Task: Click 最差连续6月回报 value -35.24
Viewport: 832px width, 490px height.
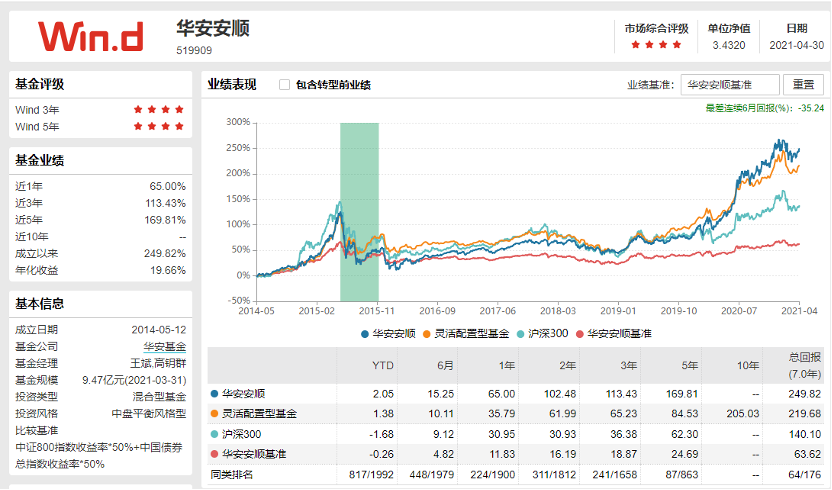Action: [x=811, y=108]
